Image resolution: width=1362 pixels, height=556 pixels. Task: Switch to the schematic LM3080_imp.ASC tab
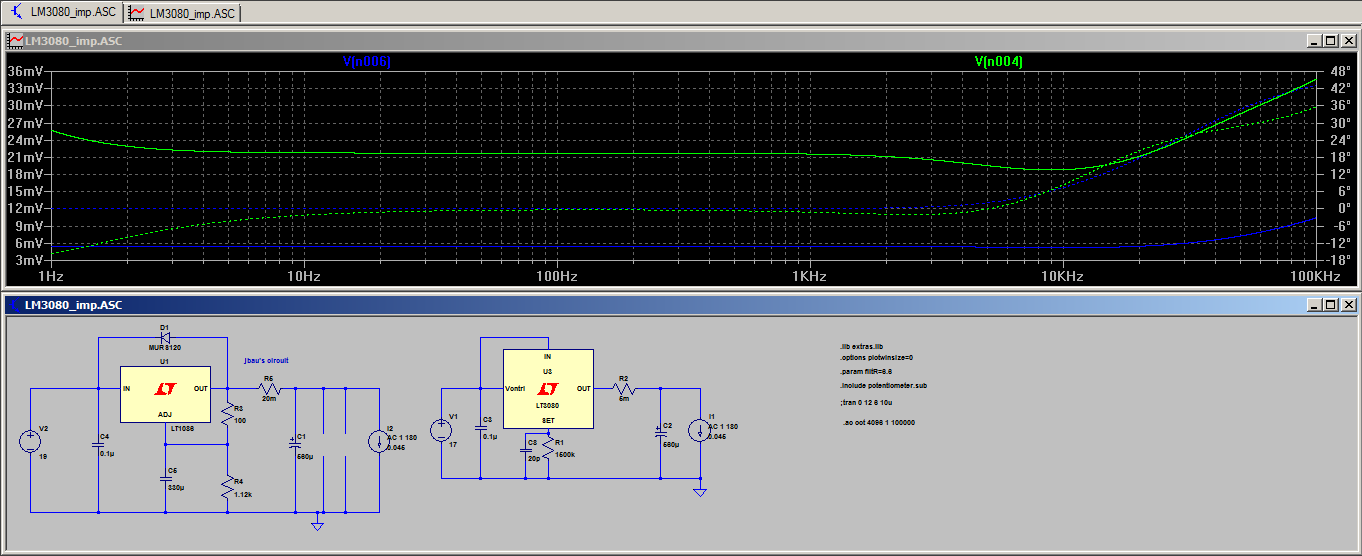coord(62,13)
